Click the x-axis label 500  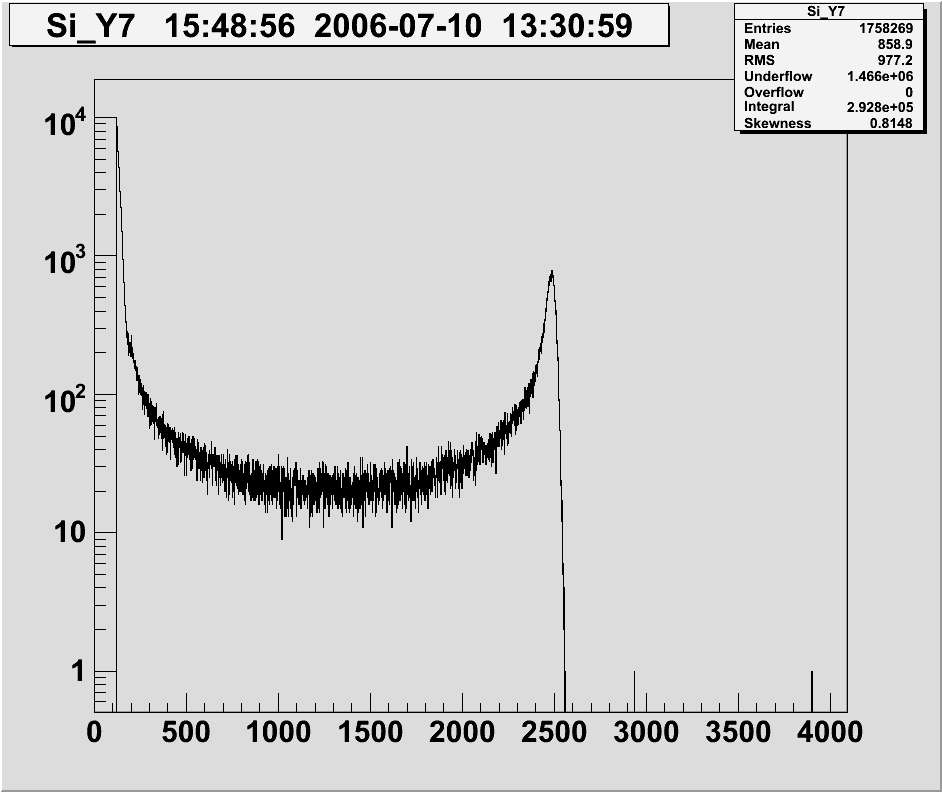tap(186, 733)
